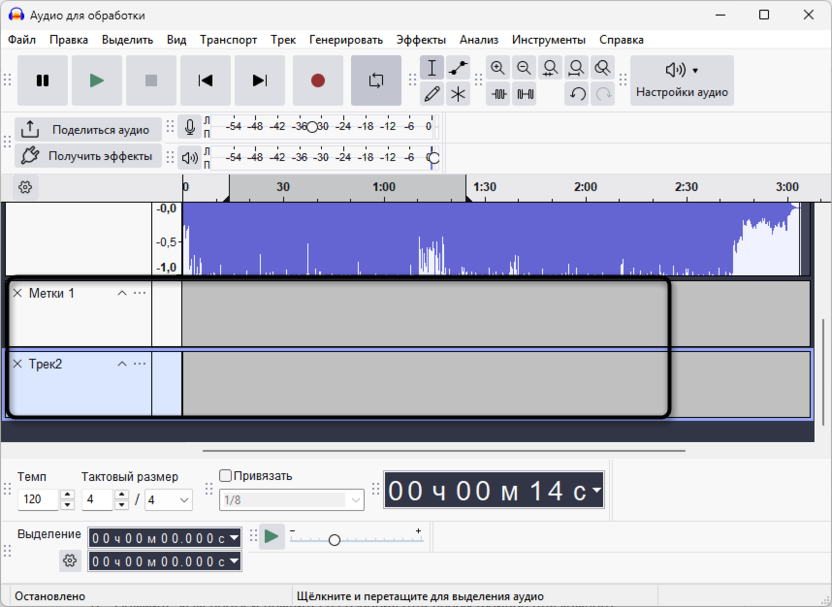Image resolution: width=832 pixels, height=607 pixels.
Task: Close the Метки 1 label track
Action: pyautogui.click(x=17, y=293)
